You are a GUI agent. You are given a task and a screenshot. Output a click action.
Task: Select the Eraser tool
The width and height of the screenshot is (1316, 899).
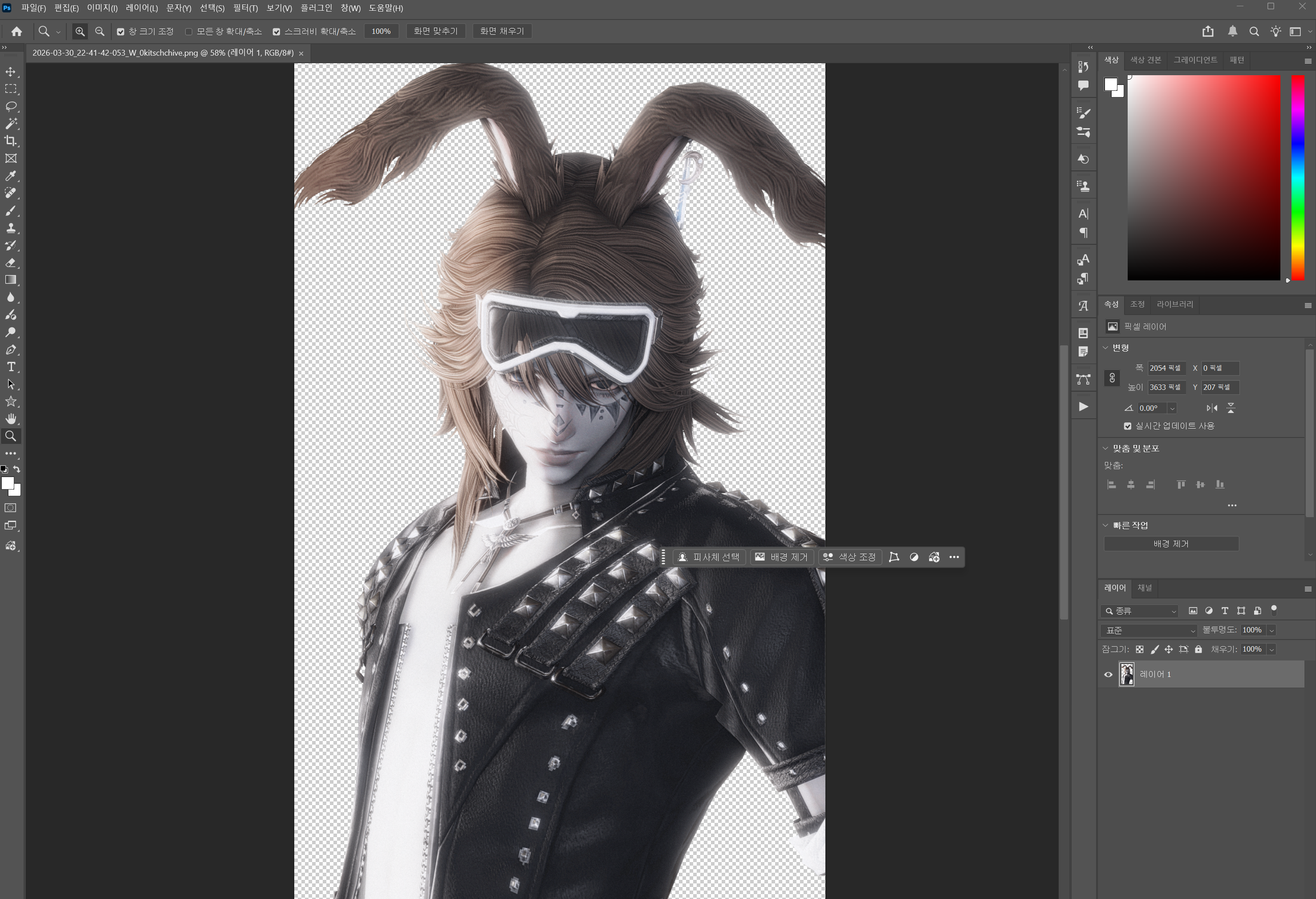(11, 263)
